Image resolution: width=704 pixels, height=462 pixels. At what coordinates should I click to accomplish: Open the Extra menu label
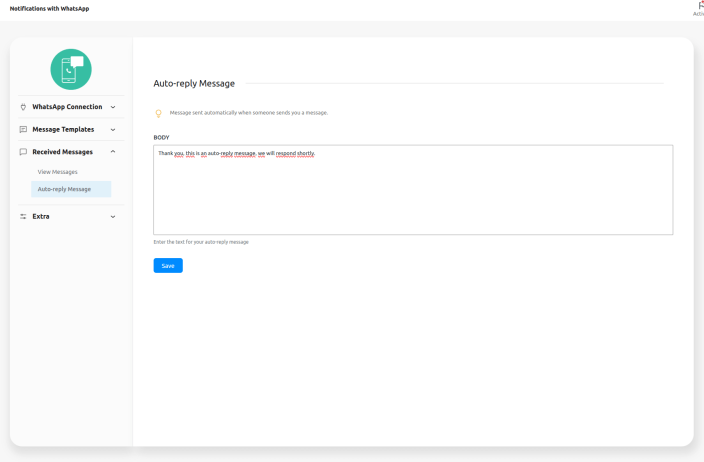coord(41,216)
